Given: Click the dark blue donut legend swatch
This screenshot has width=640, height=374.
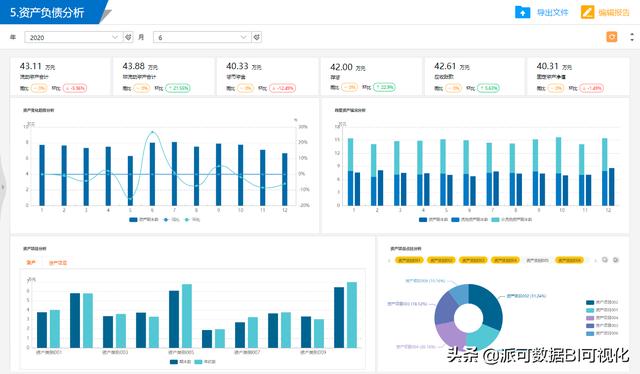Looking at the screenshot, I should [590, 302].
